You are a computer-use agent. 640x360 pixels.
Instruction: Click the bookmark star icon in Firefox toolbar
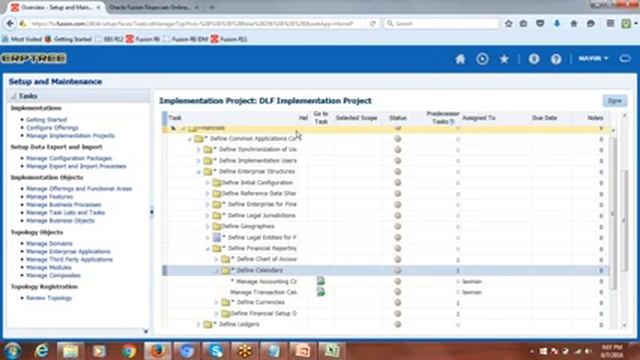click(508, 24)
